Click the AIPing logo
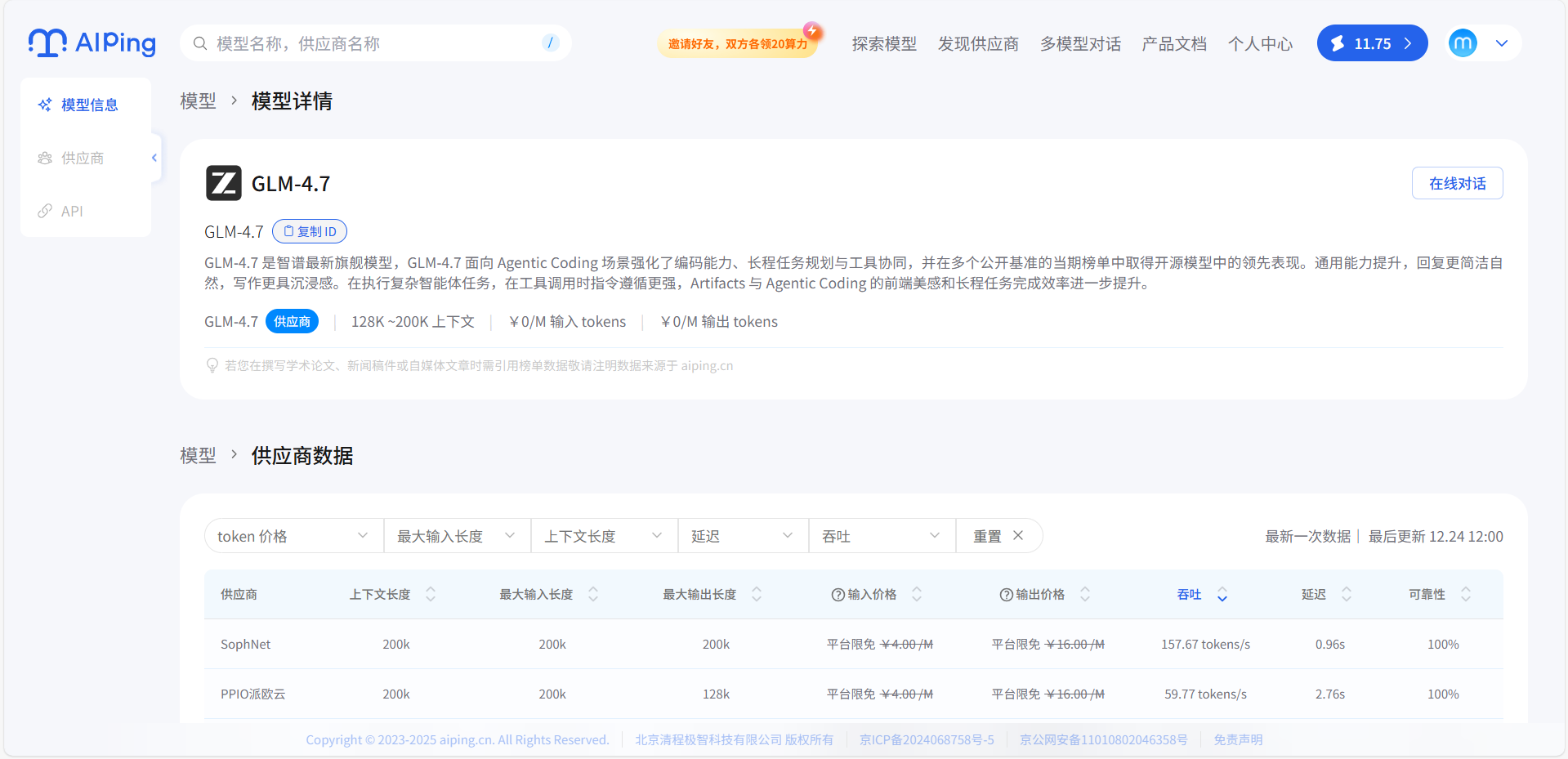 click(92, 43)
